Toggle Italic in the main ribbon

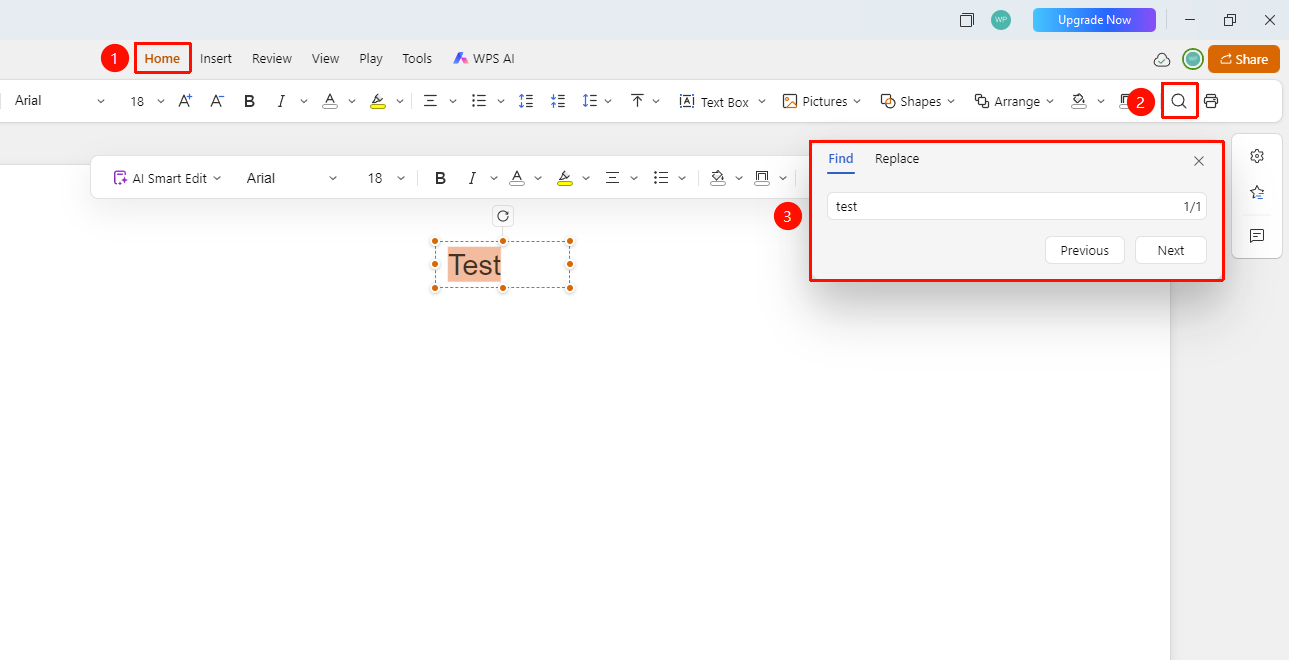(x=281, y=101)
